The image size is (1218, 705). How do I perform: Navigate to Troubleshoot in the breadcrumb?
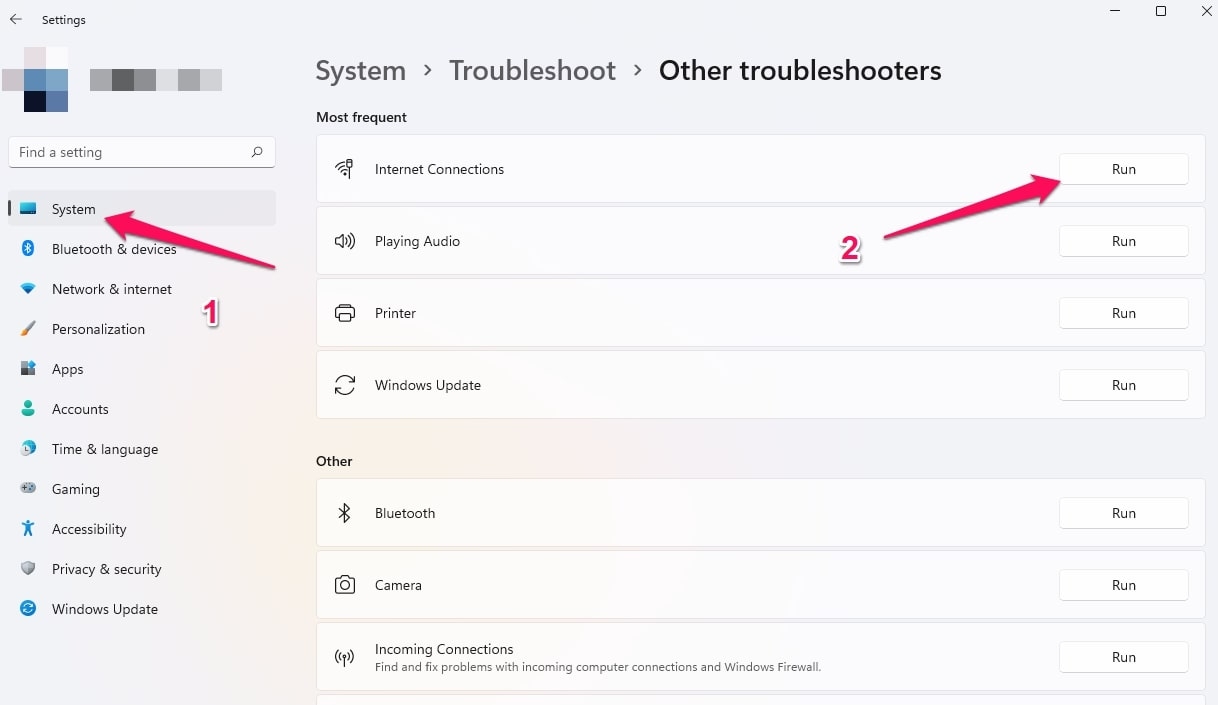[x=532, y=71]
